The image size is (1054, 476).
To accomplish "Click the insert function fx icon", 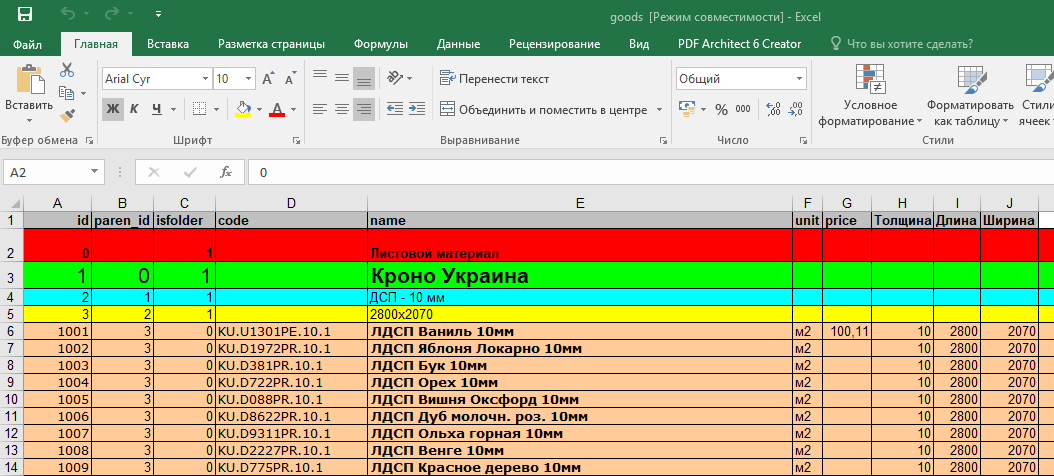I will 227,173.
